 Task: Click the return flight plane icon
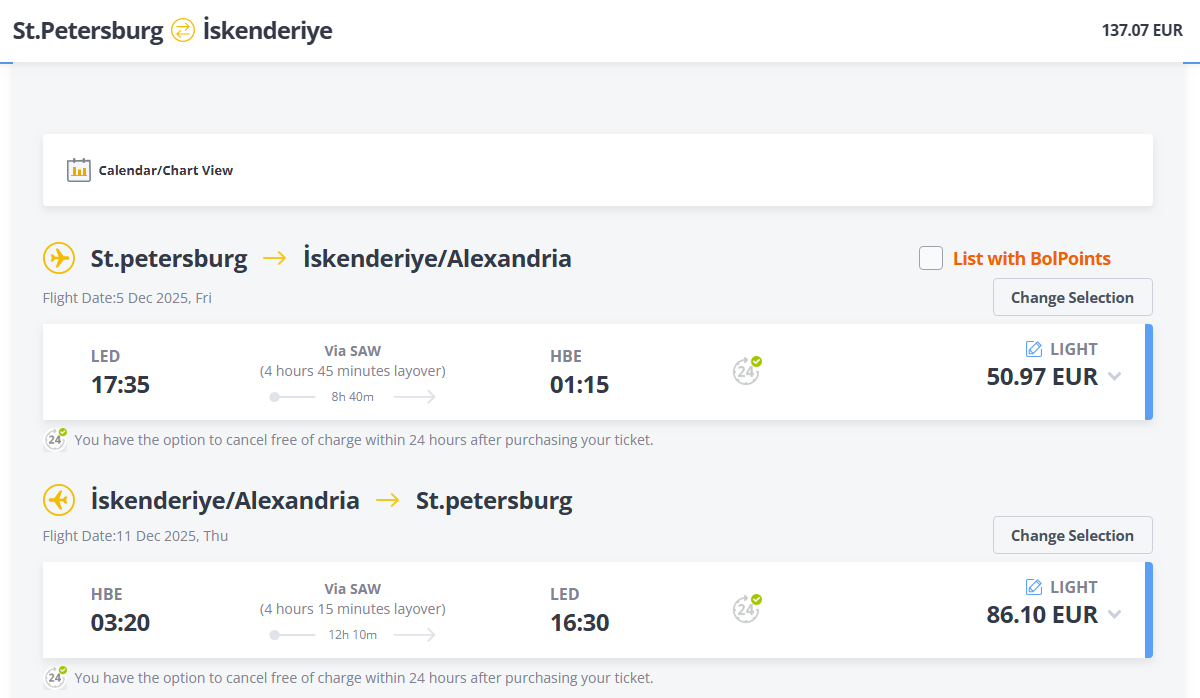point(59,500)
